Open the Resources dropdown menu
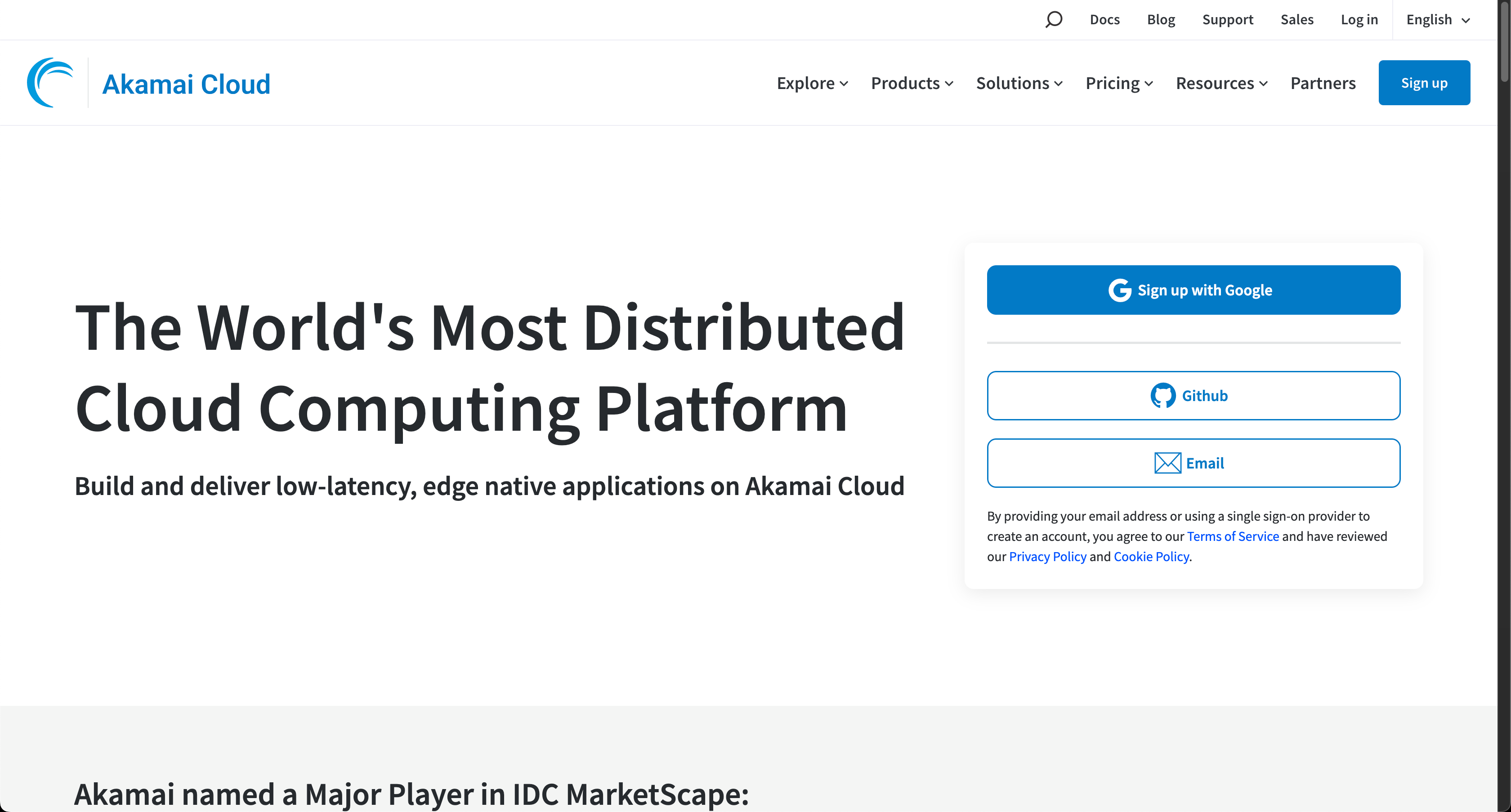The height and width of the screenshot is (812, 1511). pos(1221,83)
